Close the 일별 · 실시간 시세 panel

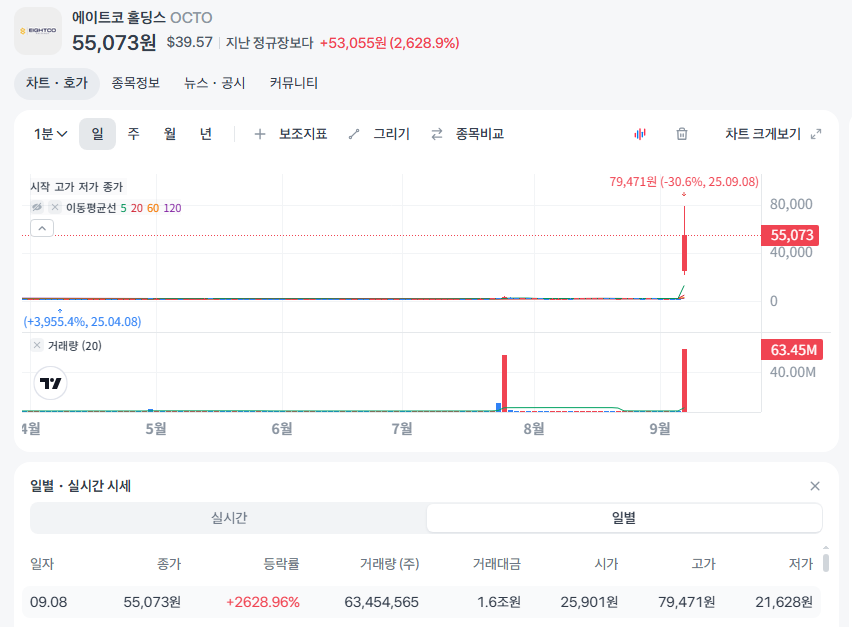click(815, 486)
